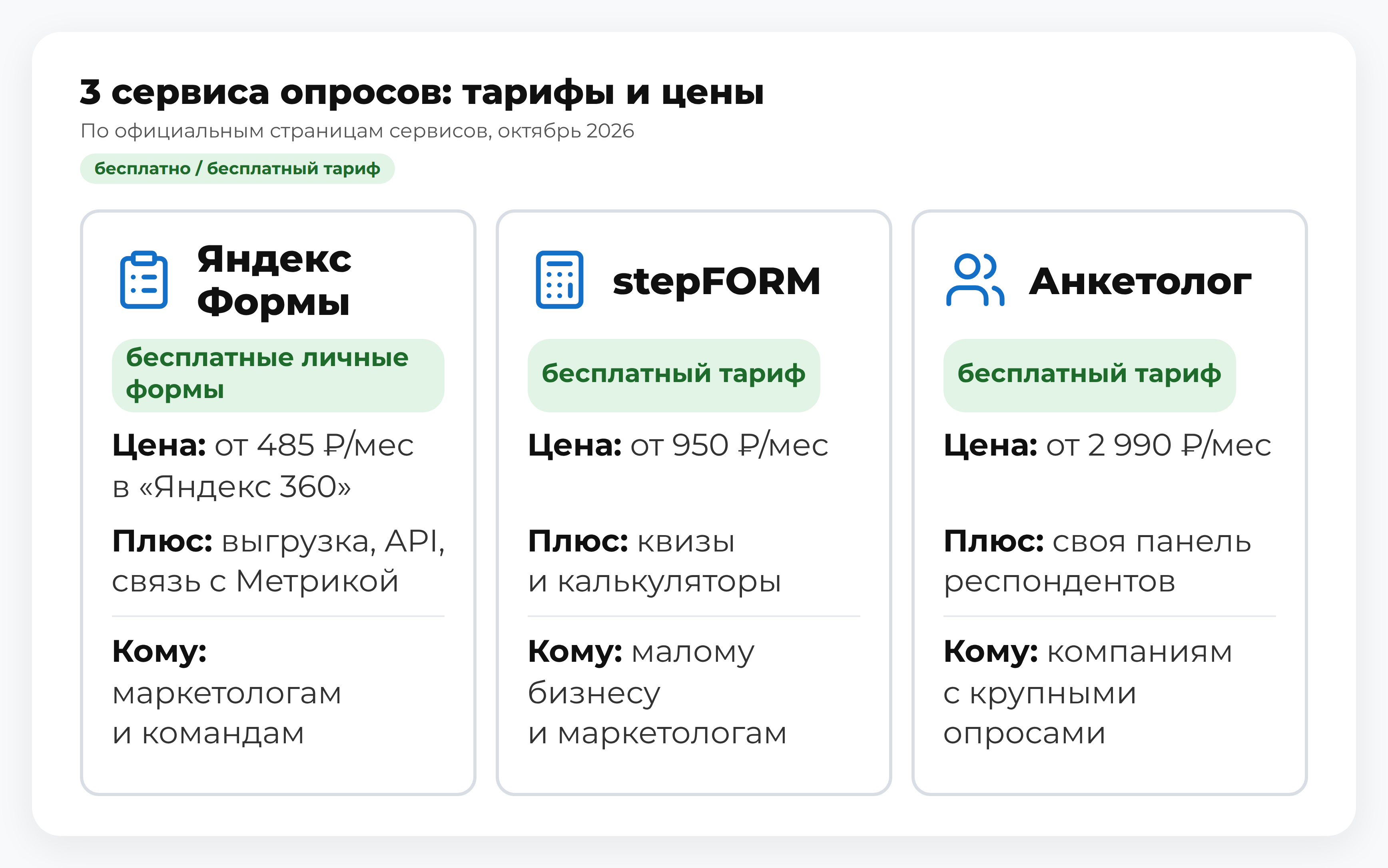Image resolution: width=1388 pixels, height=868 pixels.
Task: Click the «Анкетолог» card title
Action: (x=1140, y=281)
